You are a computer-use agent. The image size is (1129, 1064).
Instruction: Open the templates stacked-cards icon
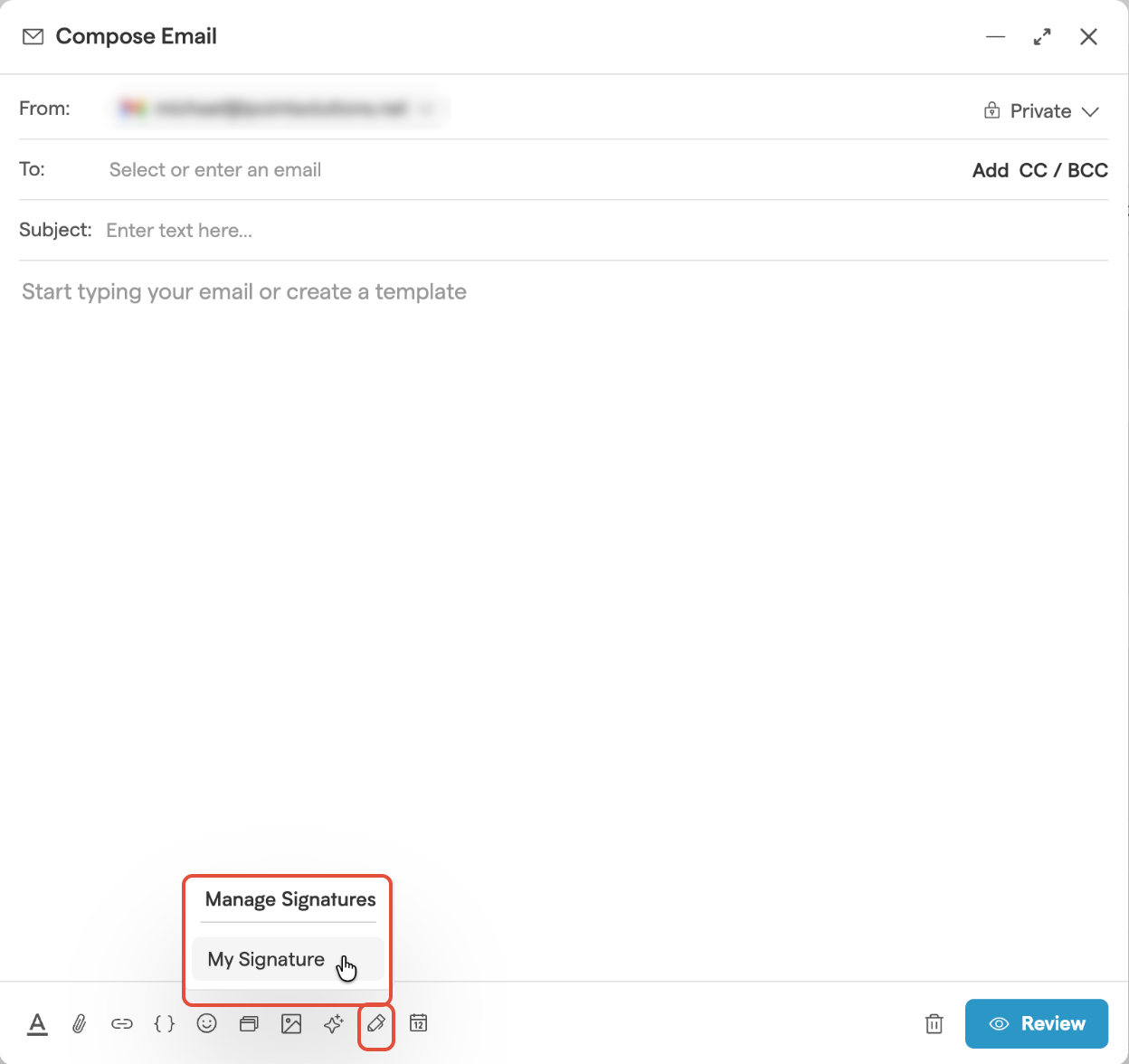(x=249, y=1023)
